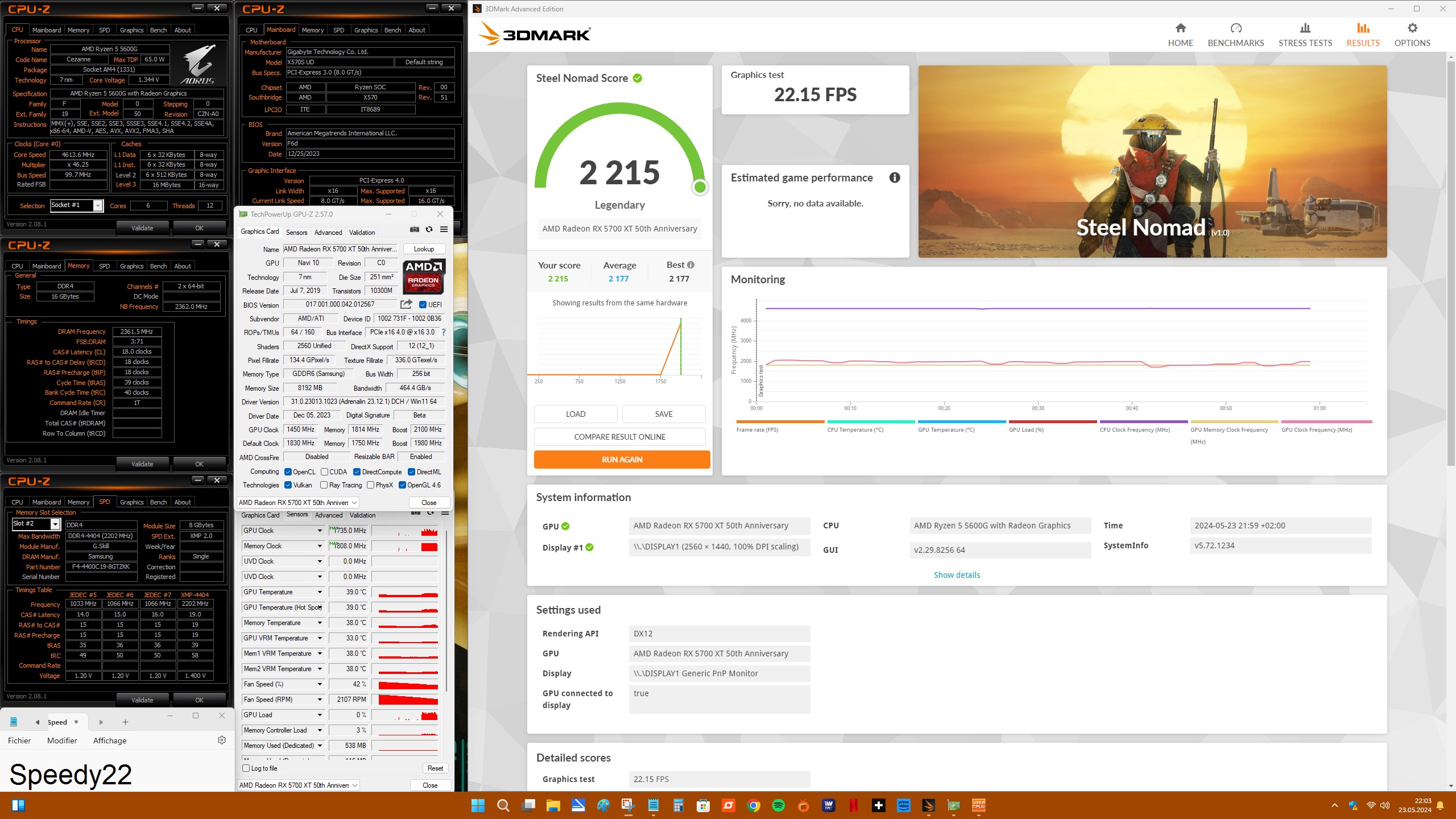Open the GPU-Z hamburger menu

pos(444,229)
